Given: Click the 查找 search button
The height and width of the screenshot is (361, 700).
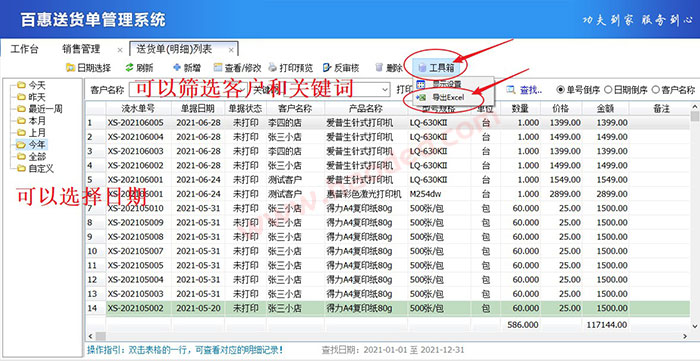Looking at the screenshot, I should coord(525,90).
